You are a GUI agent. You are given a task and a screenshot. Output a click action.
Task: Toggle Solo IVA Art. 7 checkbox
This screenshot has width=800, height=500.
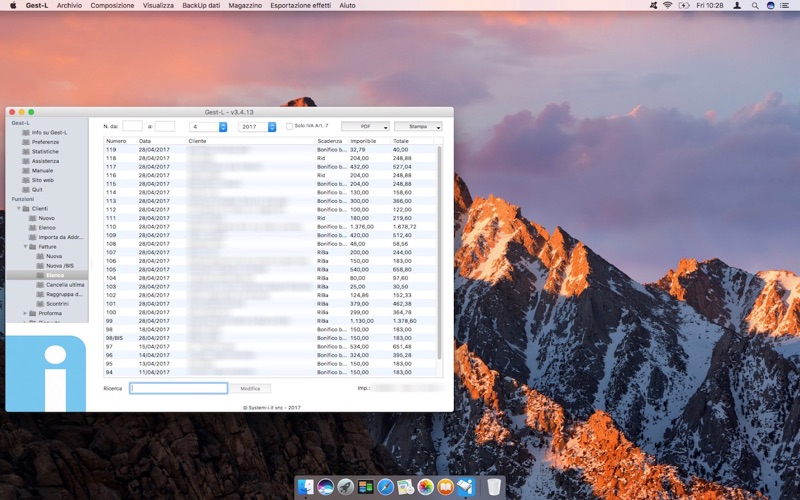[289, 126]
